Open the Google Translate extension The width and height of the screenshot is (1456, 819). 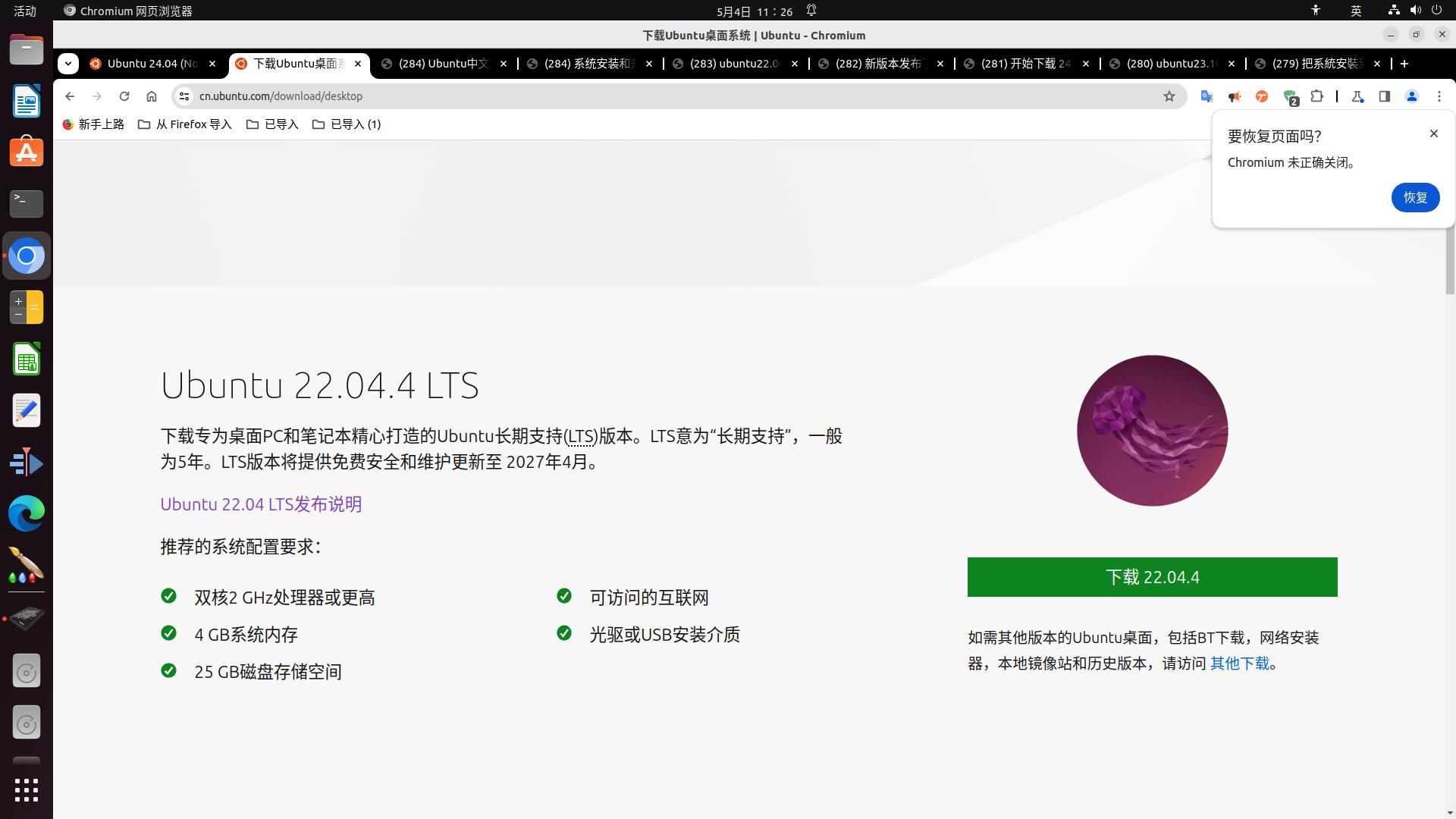pos(1207,96)
